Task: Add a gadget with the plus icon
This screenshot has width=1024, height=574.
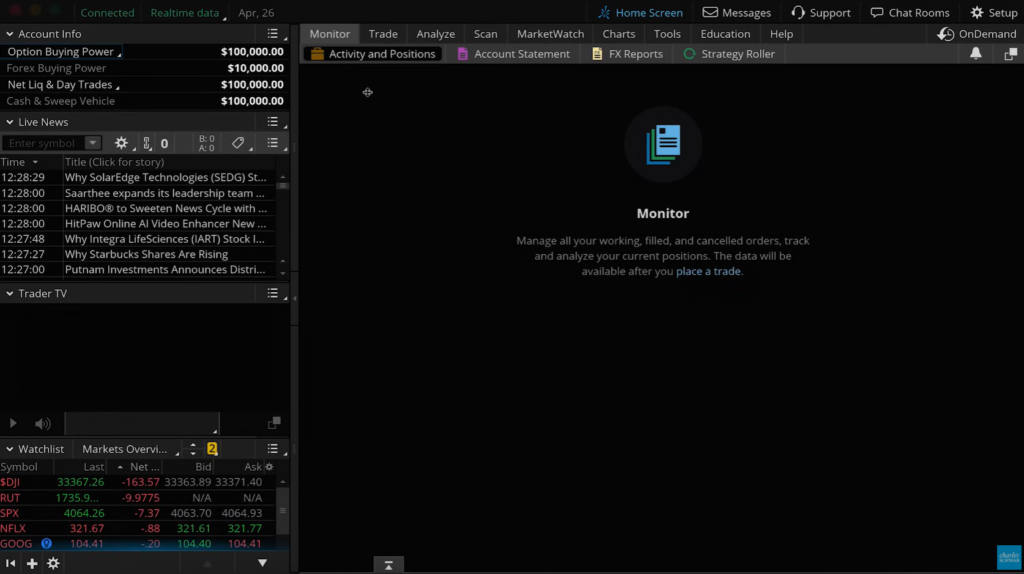Action: coord(32,563)
